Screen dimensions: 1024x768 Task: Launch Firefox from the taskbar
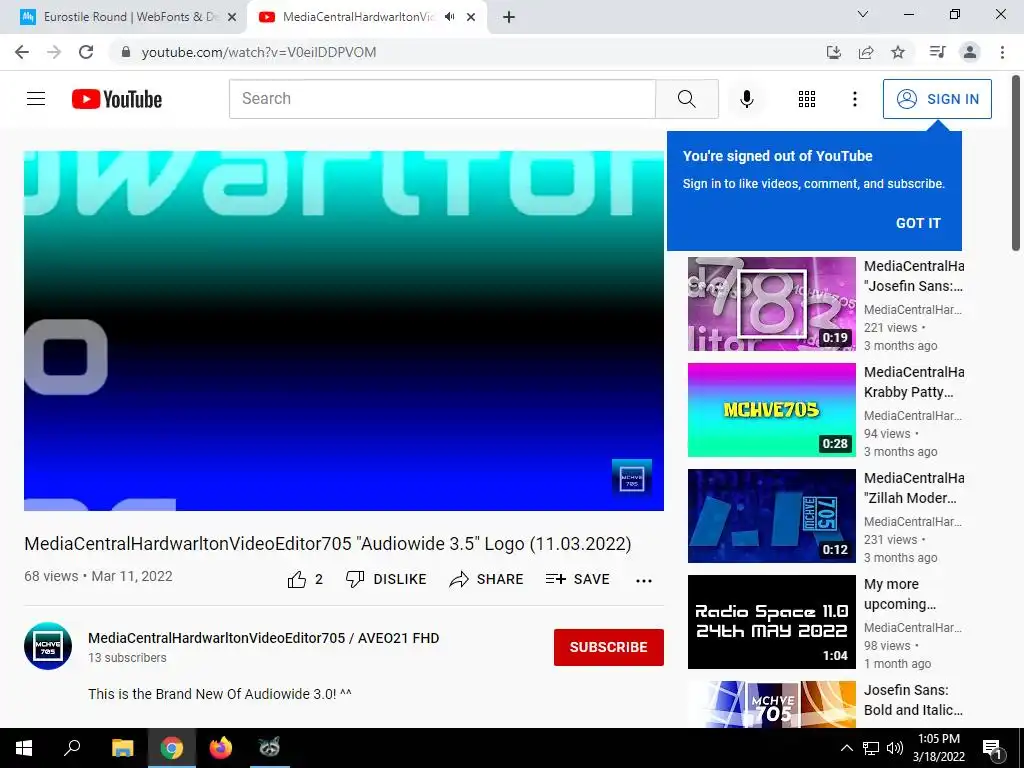(220, 748)
